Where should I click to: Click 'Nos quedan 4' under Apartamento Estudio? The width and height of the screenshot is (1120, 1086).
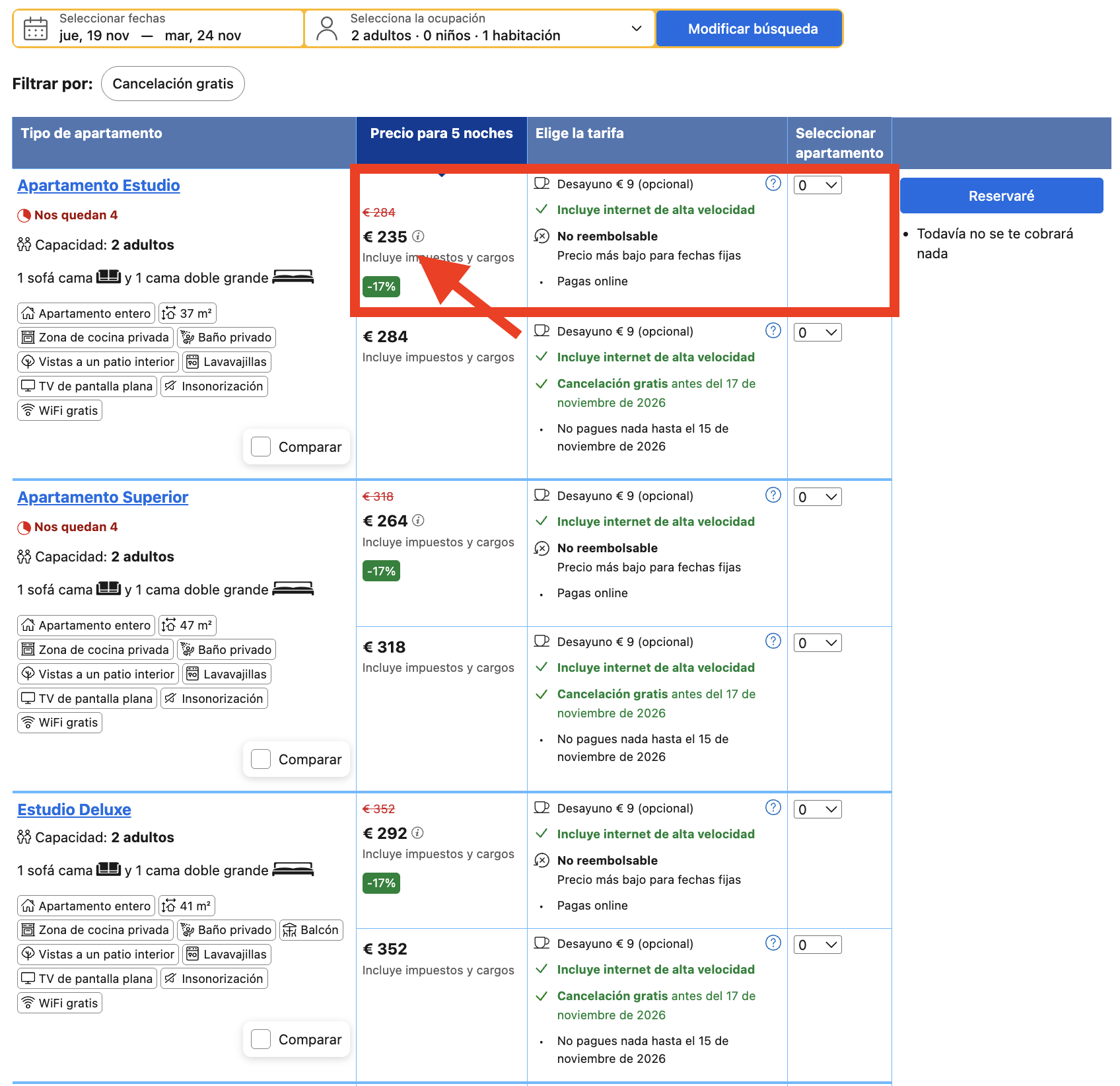point(75,215)
